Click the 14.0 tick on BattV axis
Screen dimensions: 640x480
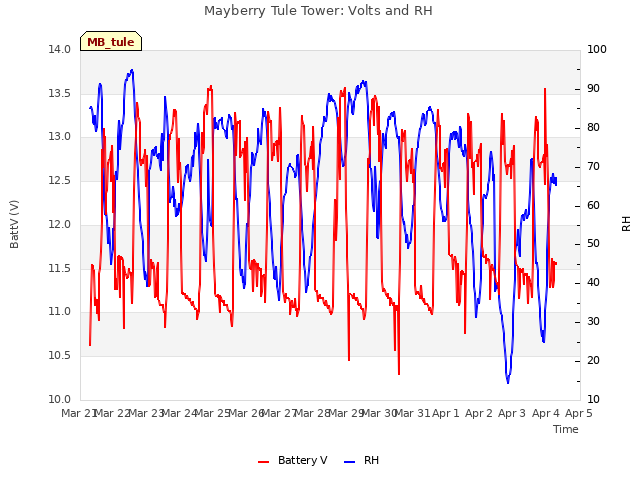pos(59,49)
